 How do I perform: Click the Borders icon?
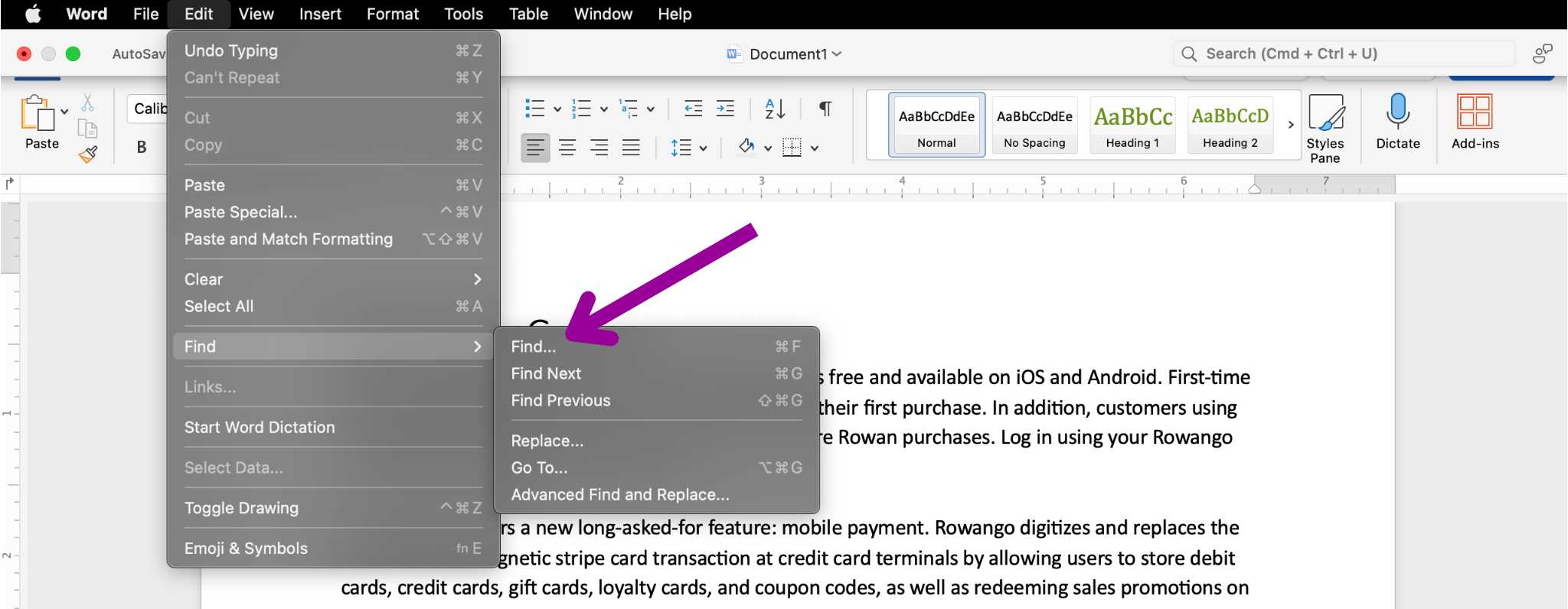coord(792,148)
